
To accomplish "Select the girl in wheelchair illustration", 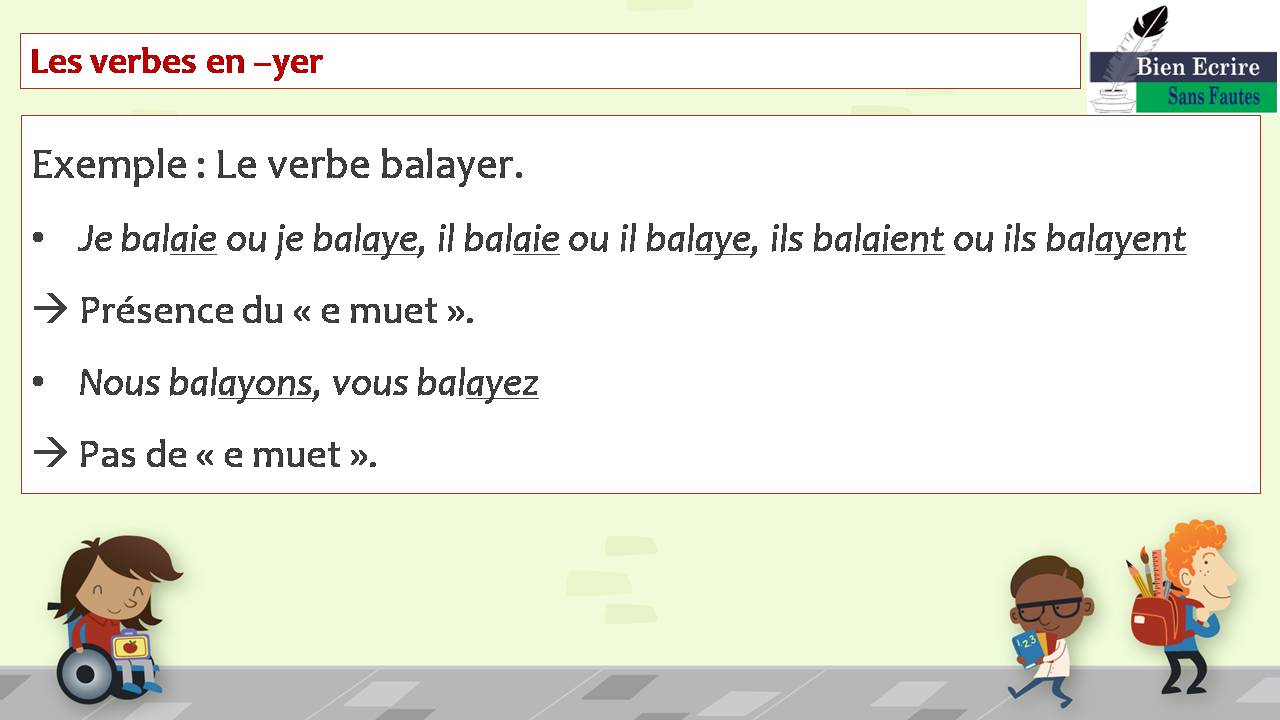I will click(113, 619).
